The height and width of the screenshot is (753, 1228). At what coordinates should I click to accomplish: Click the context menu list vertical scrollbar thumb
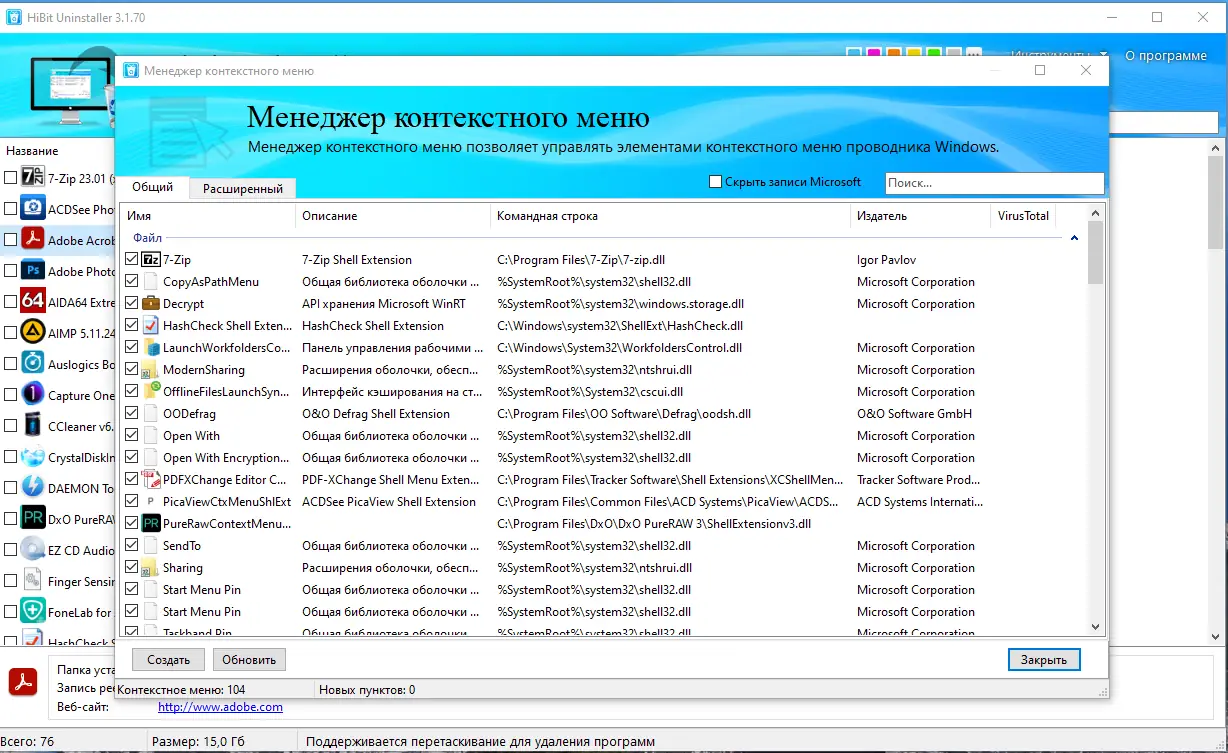[x=1095, y=252]
